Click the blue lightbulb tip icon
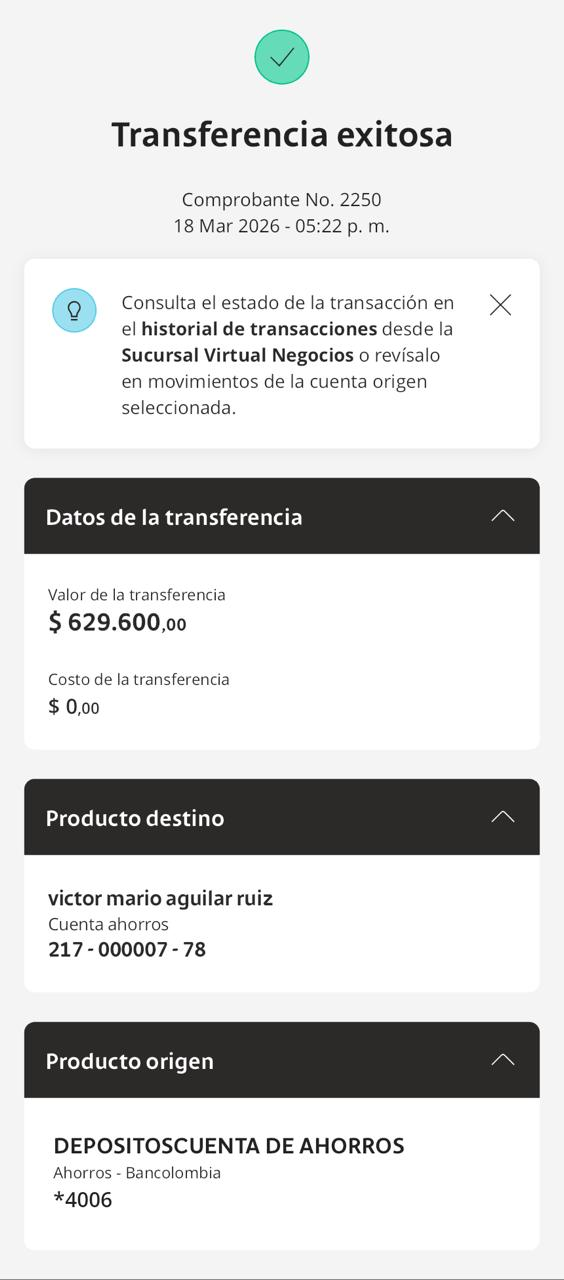The height and width of the screenshot is (1280, 564). tap(74, 310)
